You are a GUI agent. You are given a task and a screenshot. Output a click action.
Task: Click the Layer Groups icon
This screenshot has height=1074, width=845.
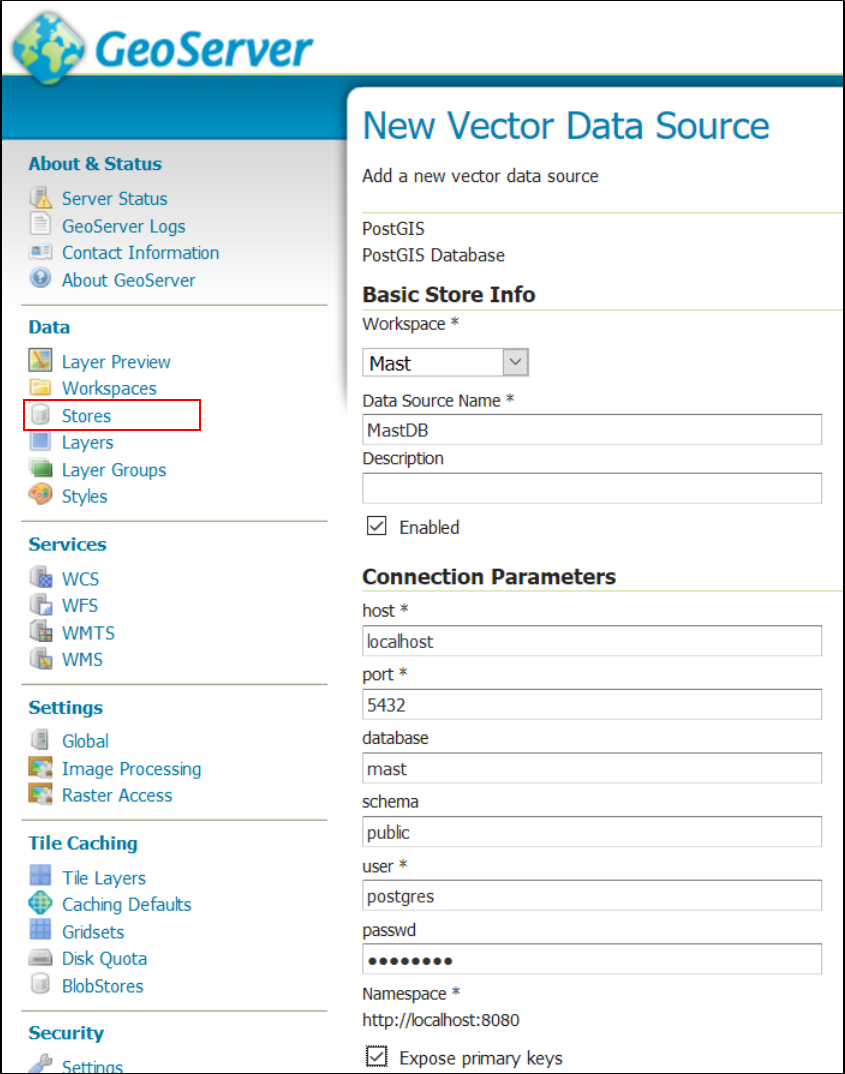pos(40,469)
